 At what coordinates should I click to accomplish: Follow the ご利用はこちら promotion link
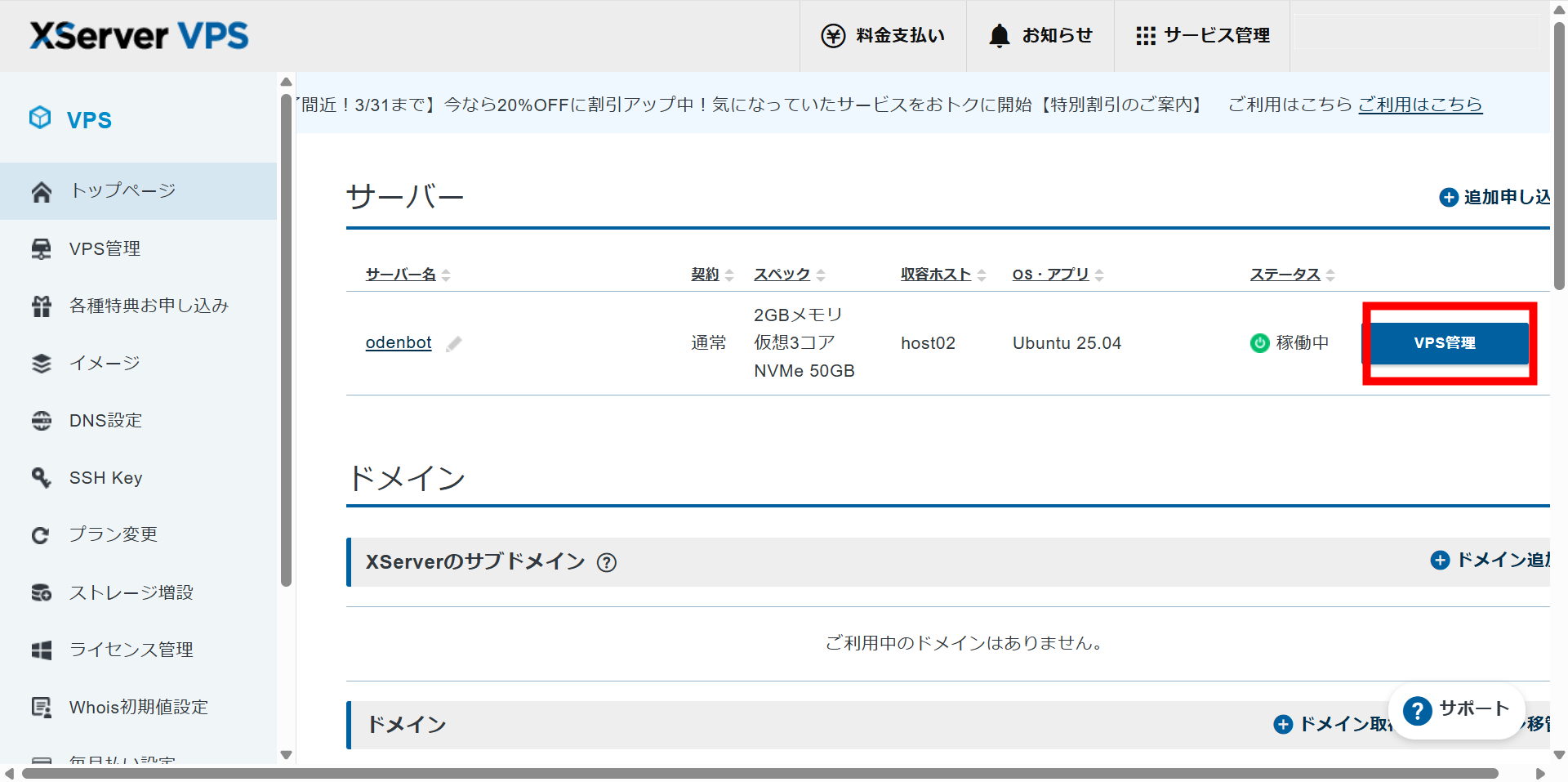tap(1419, 105)
